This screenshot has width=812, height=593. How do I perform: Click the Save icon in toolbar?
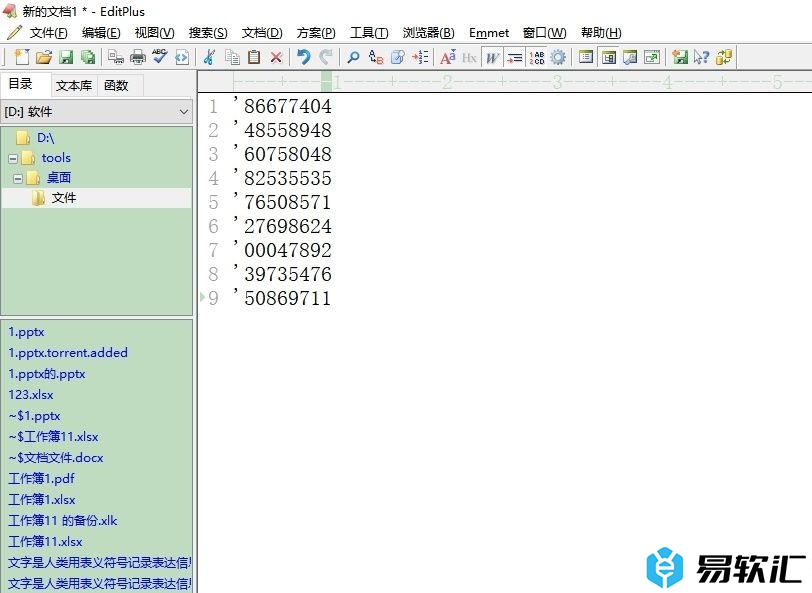pyautogui.click(x=66, y=57)
